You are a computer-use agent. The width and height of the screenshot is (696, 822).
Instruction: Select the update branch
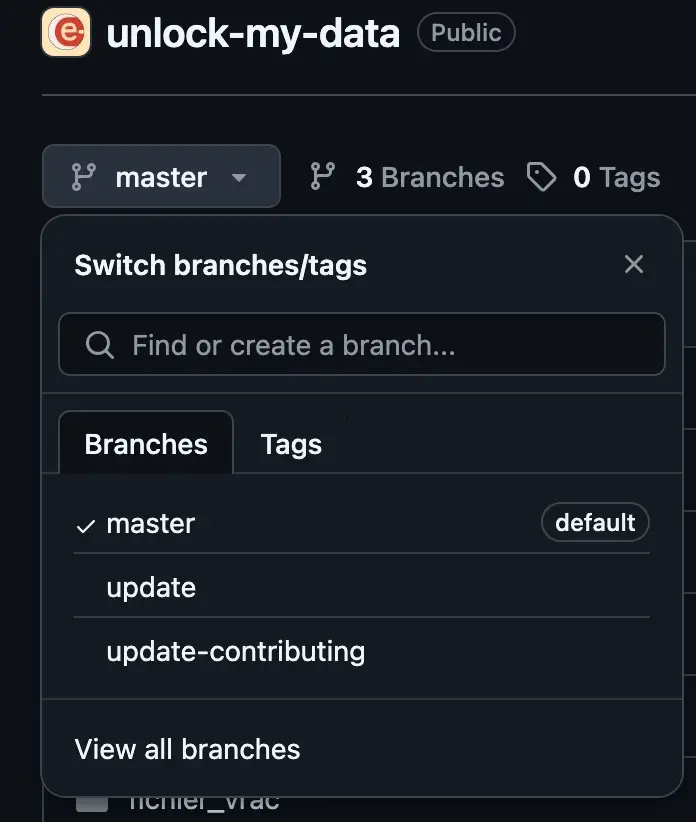click(x=151, y=587)
